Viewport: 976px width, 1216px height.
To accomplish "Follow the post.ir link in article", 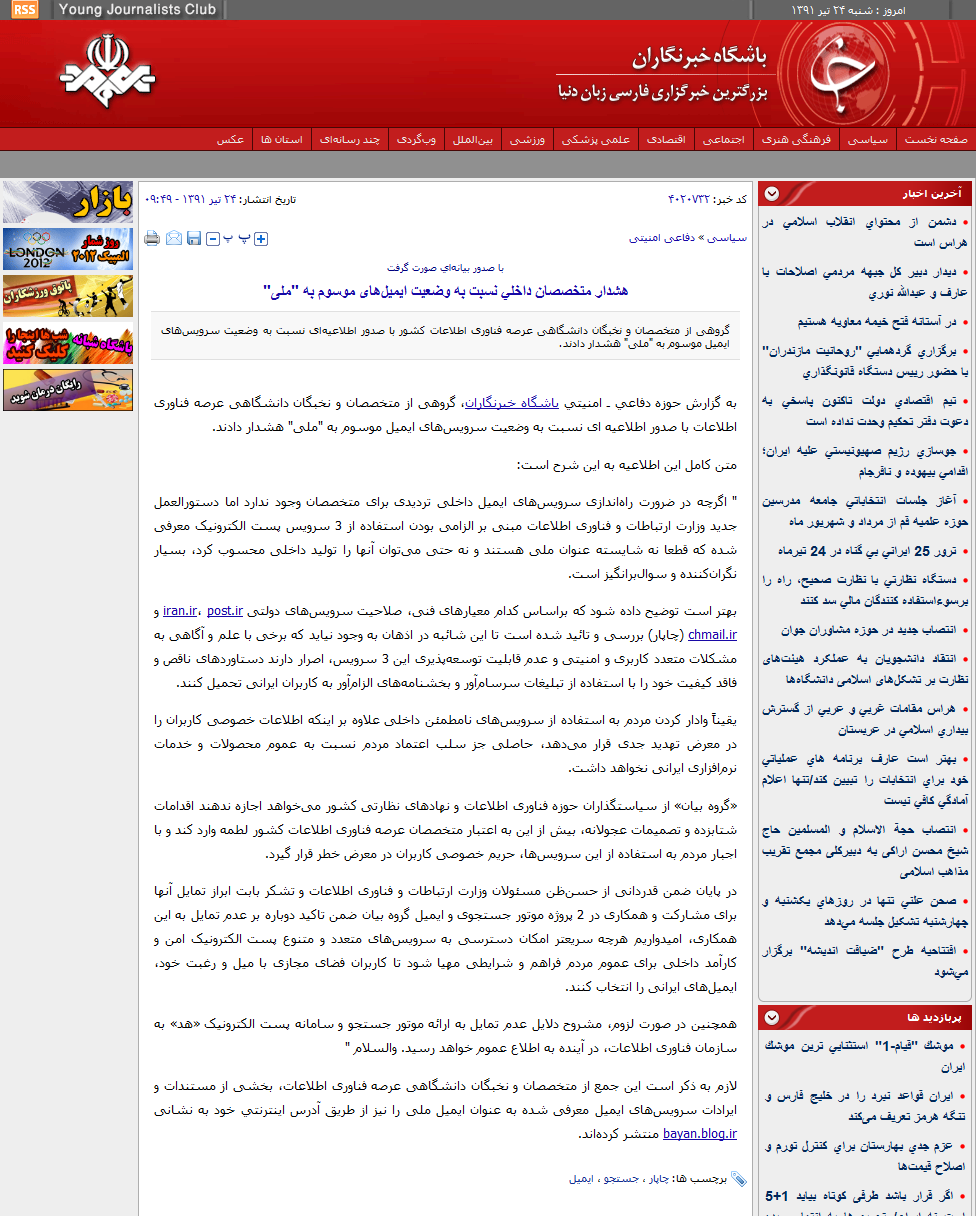I will (x=225, y=610).
